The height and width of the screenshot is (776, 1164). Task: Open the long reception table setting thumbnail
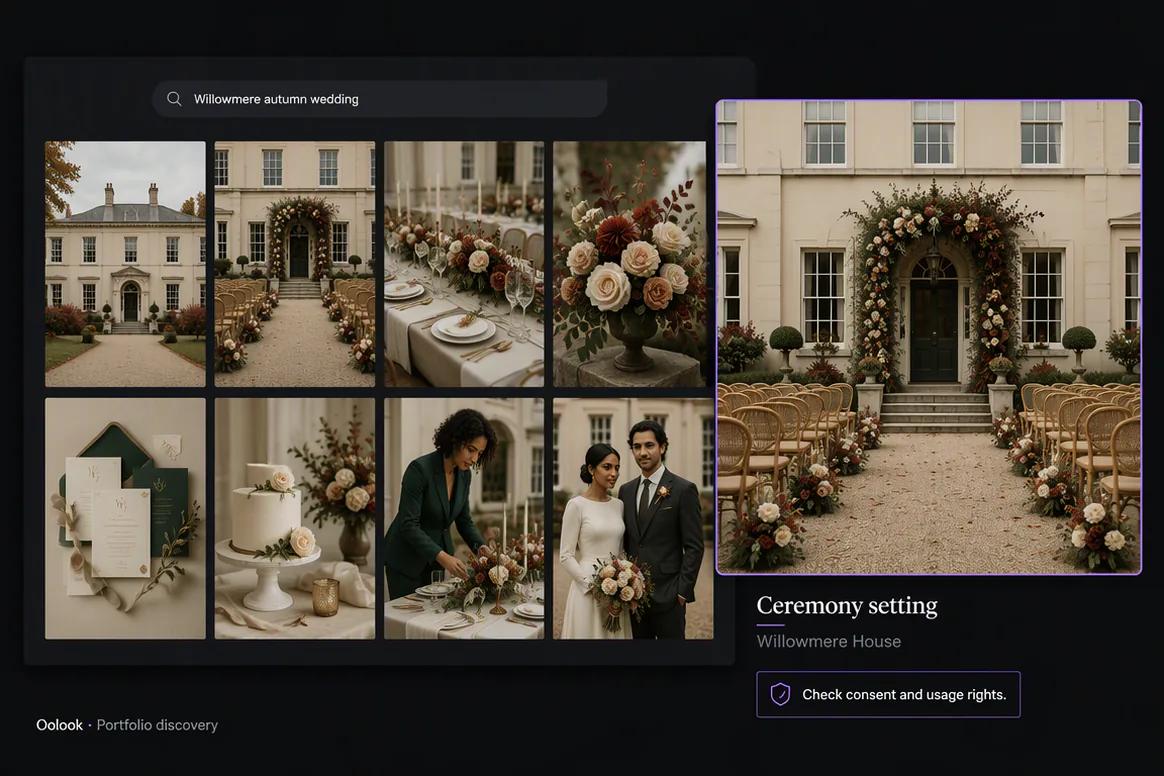[x=464, y=264]
